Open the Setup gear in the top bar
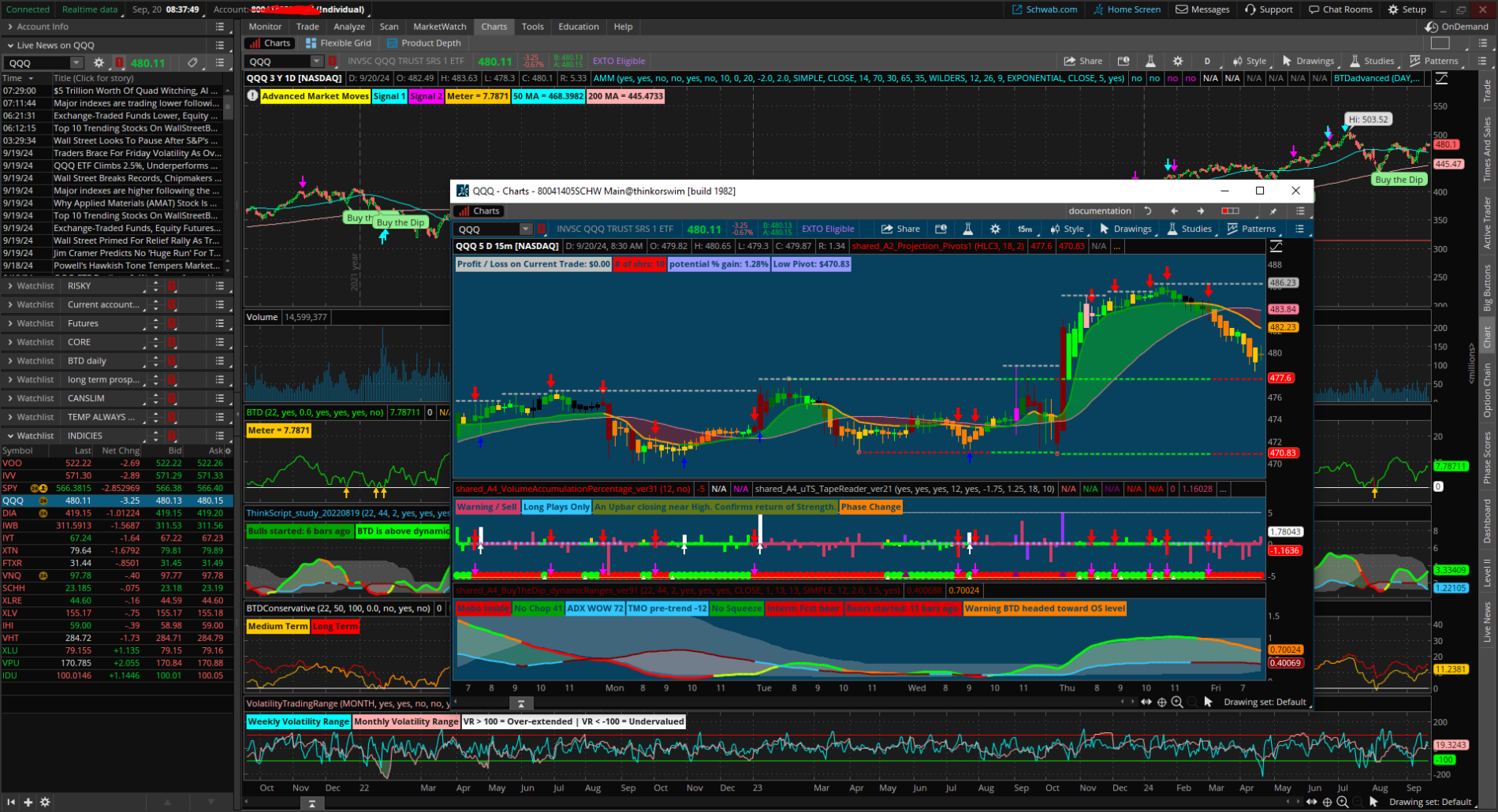1498x812 pixels. click(x=1407, y=9)
